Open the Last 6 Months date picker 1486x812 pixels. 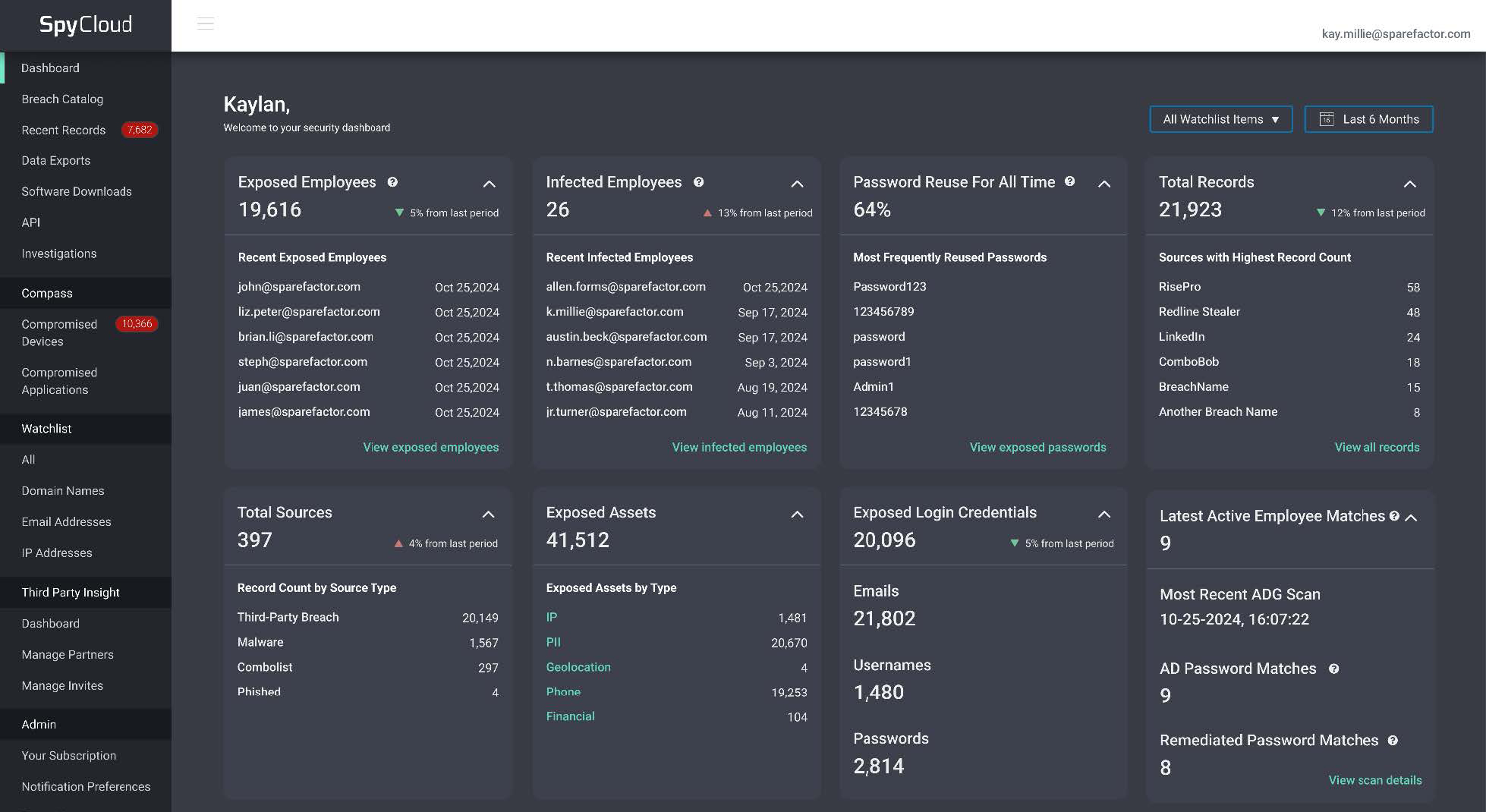point(1368,119)
